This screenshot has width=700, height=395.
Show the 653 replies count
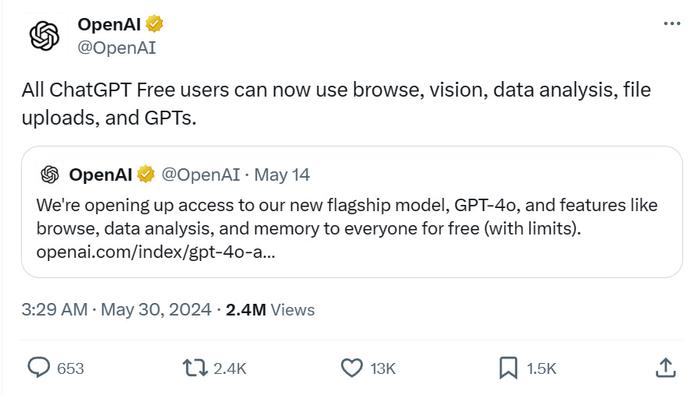pos(70,369)
